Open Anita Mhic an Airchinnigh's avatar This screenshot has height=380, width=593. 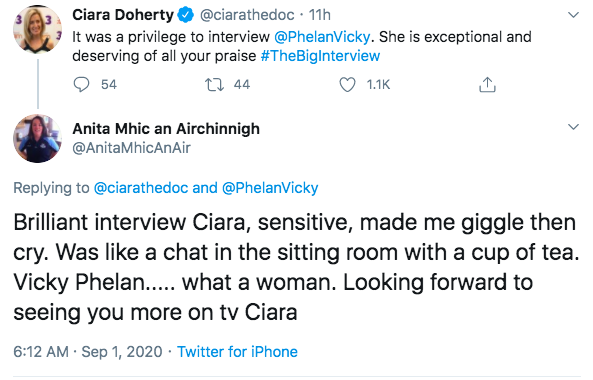(x=37, y=139)
